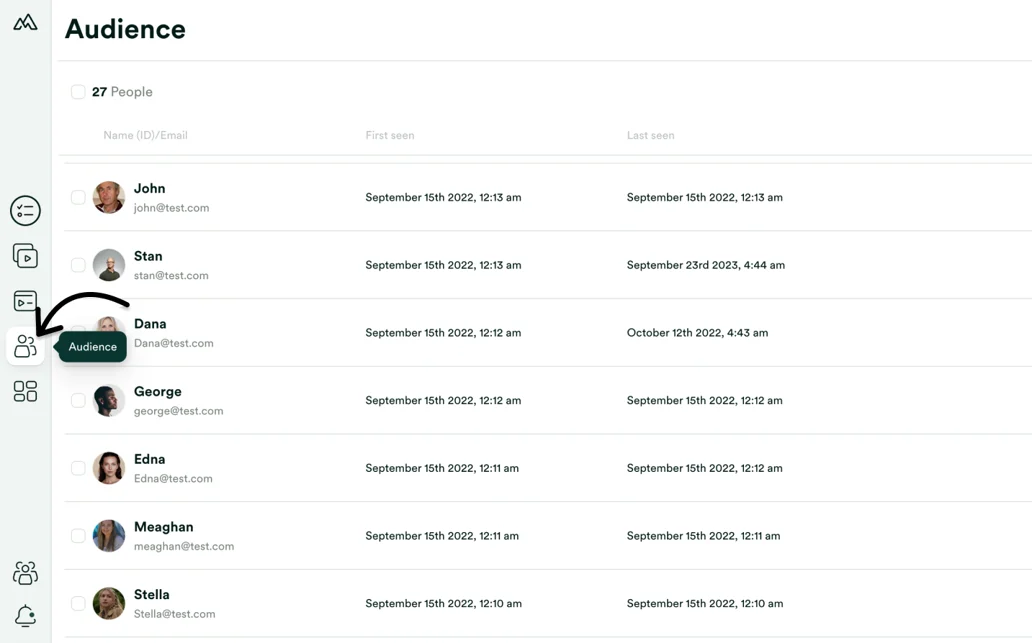Open notifications via the bell icon
This screenshot has width=1032, height=643.
24,616
